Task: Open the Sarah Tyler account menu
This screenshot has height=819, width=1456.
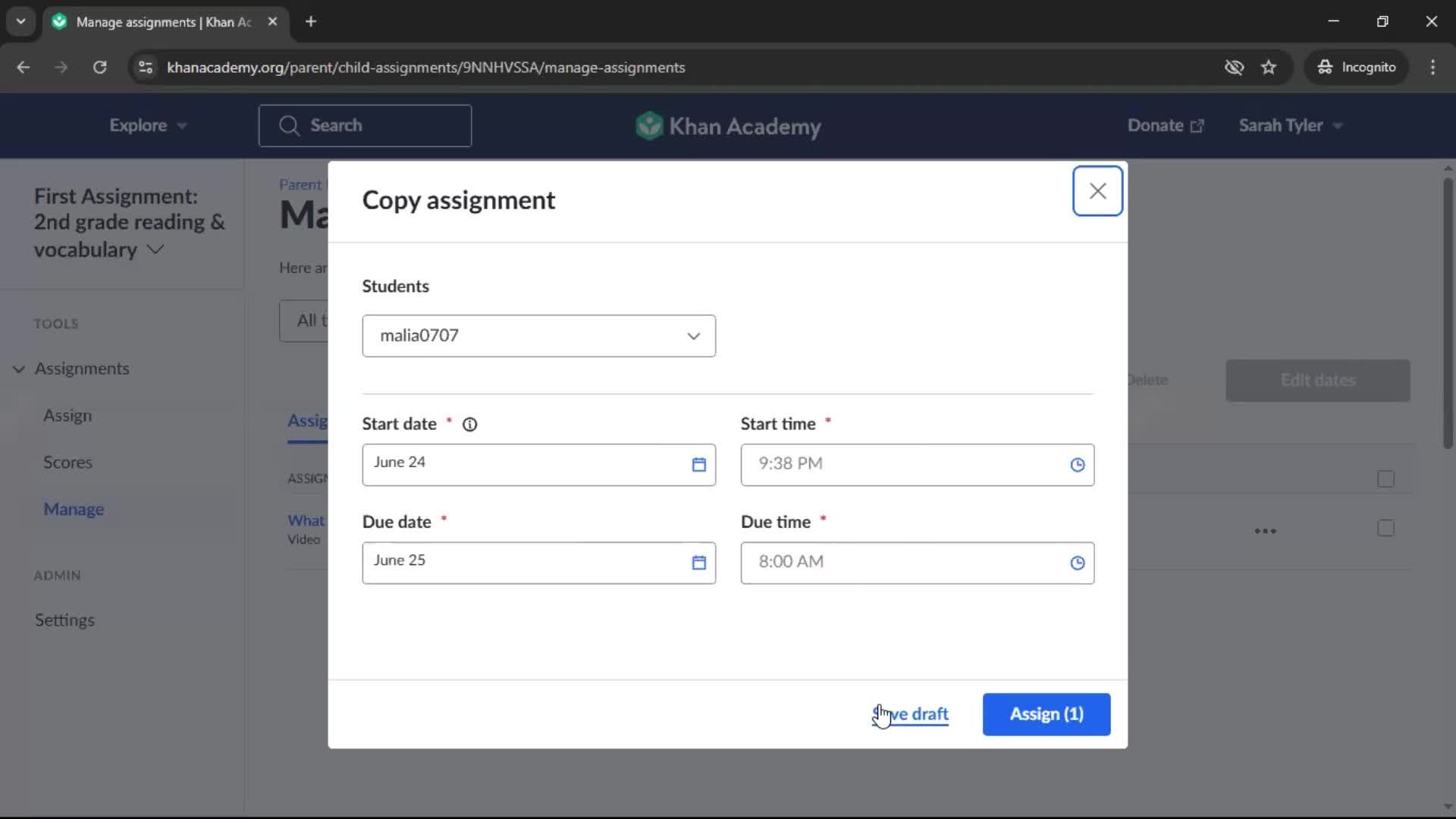Action: 1290,126
